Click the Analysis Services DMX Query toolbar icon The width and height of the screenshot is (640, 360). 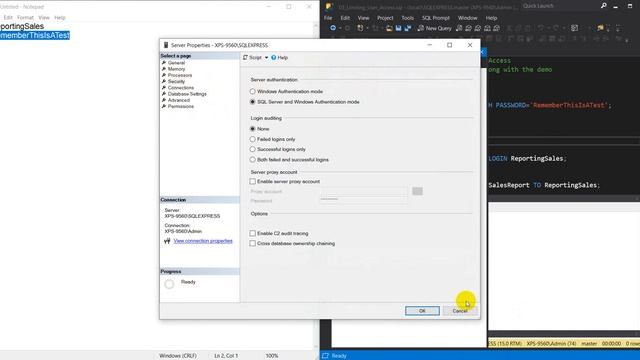[x=478, y=28]
